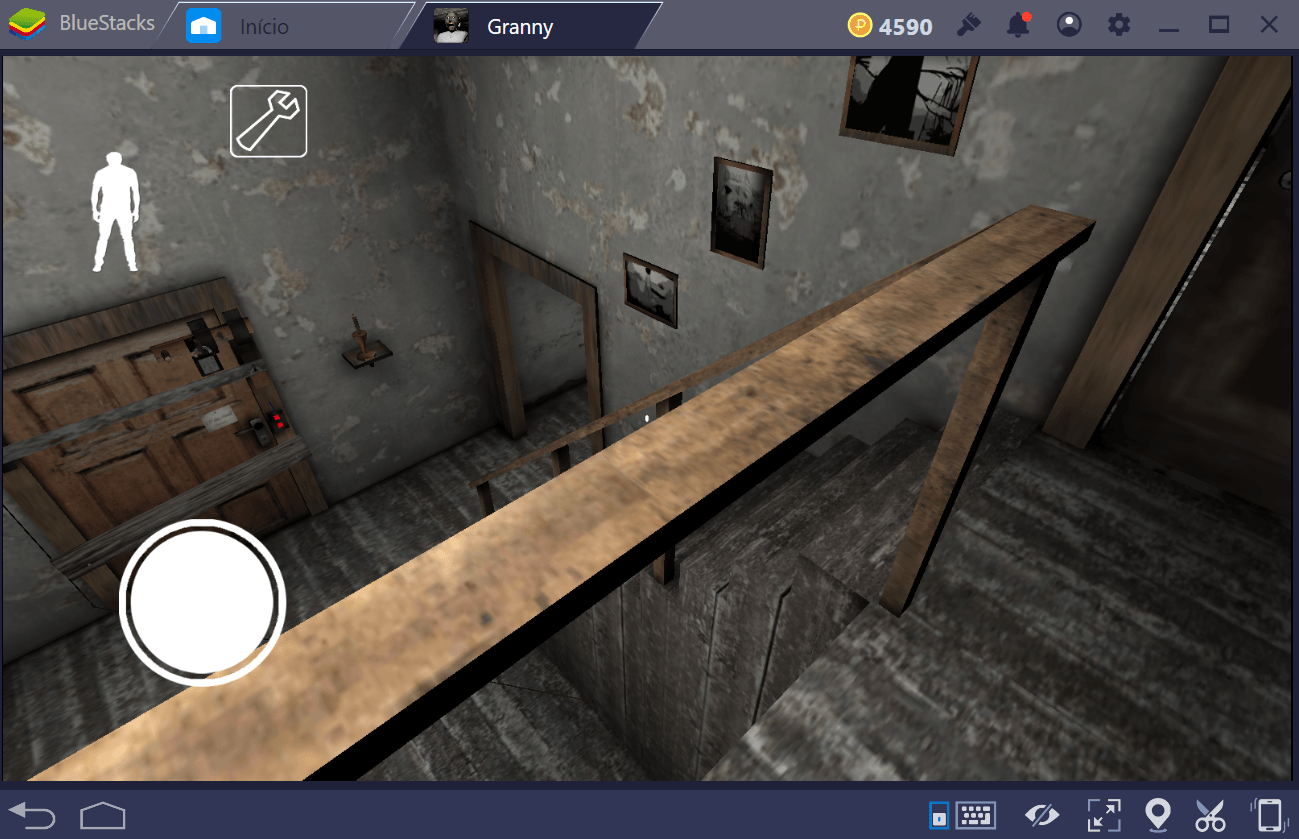Click the Granny tab thumbnail icon
Screen dimensions: 1299x839
coord(451,27)
